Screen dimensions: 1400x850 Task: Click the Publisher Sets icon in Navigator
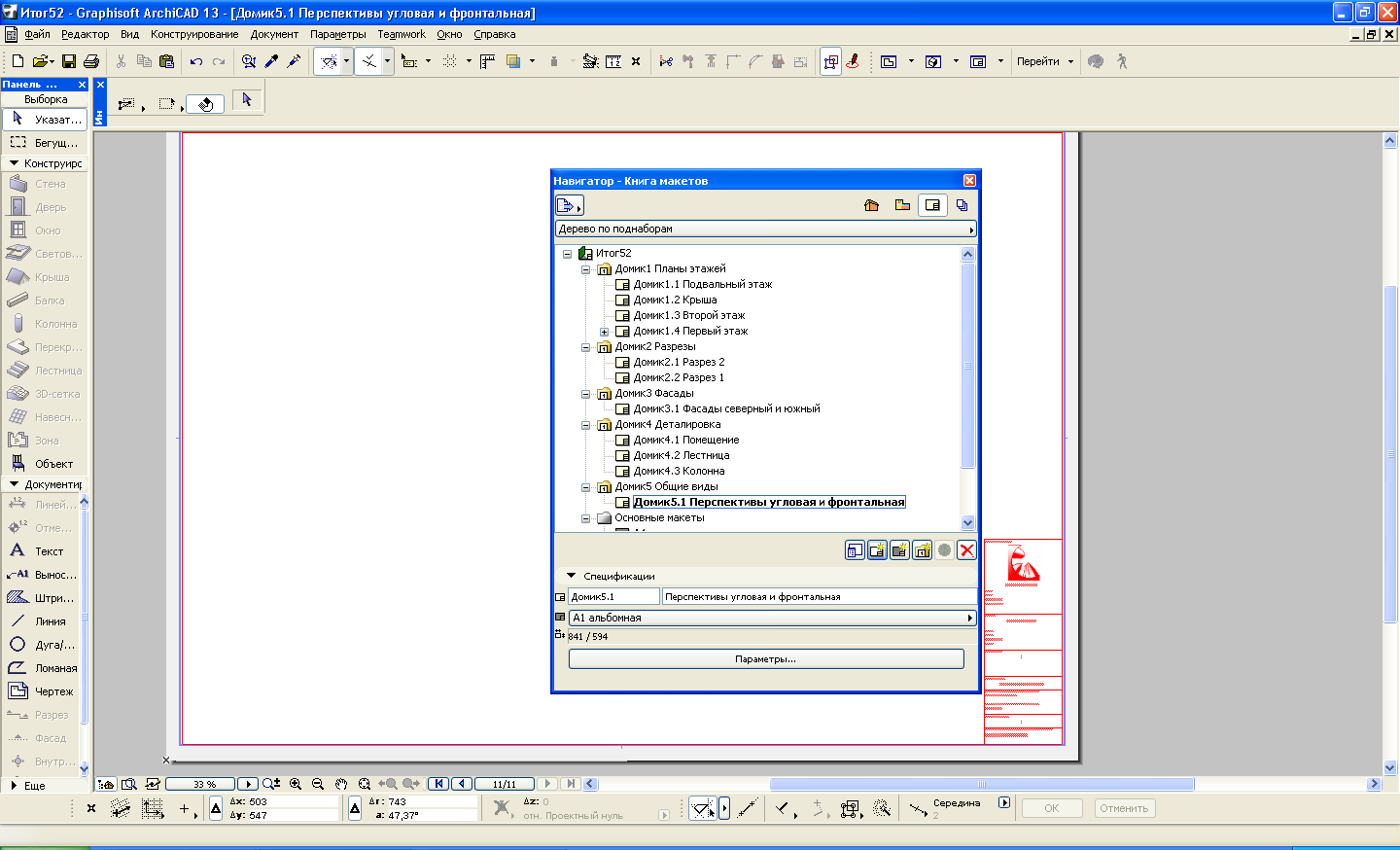pos(962,205)
